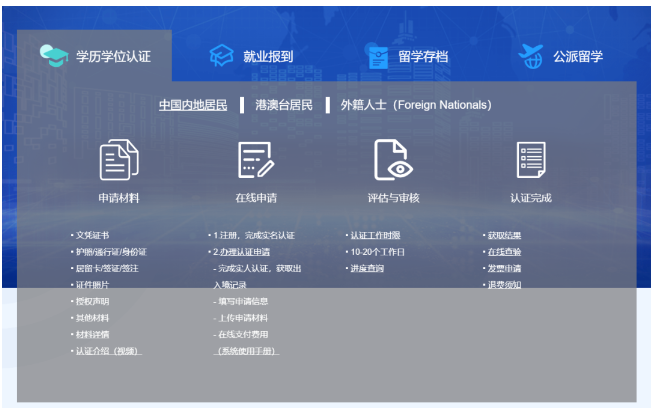Click the 申请材料 heading text
The image size is (654, 412).
coord(119,198)
